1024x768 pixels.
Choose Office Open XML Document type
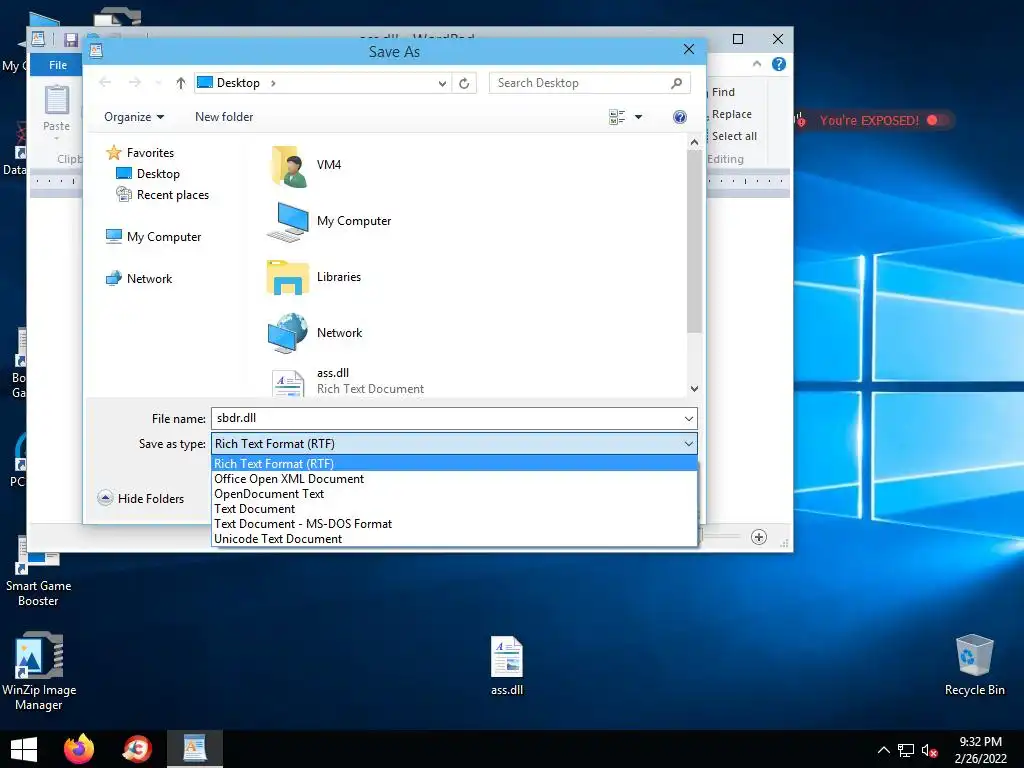[455, 479]
